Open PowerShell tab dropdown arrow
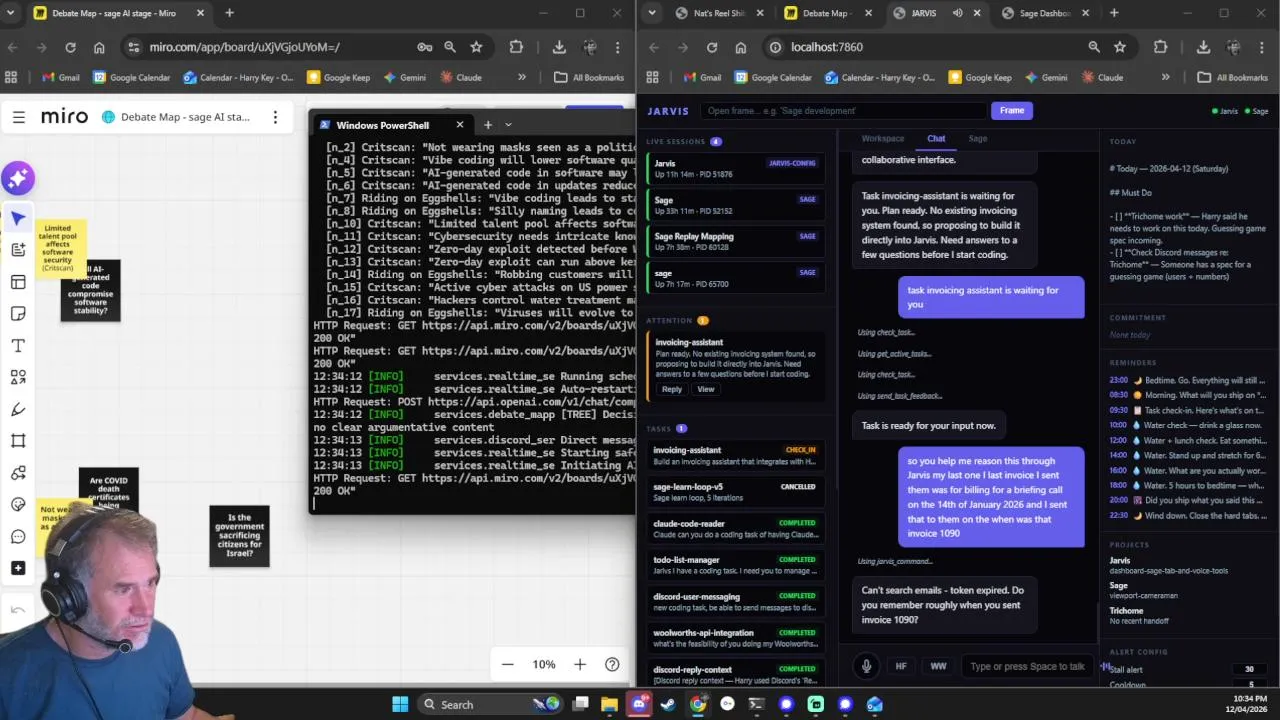Image resolution: width=1280 pixels, height=720 pixels. (x=508, y=125)
